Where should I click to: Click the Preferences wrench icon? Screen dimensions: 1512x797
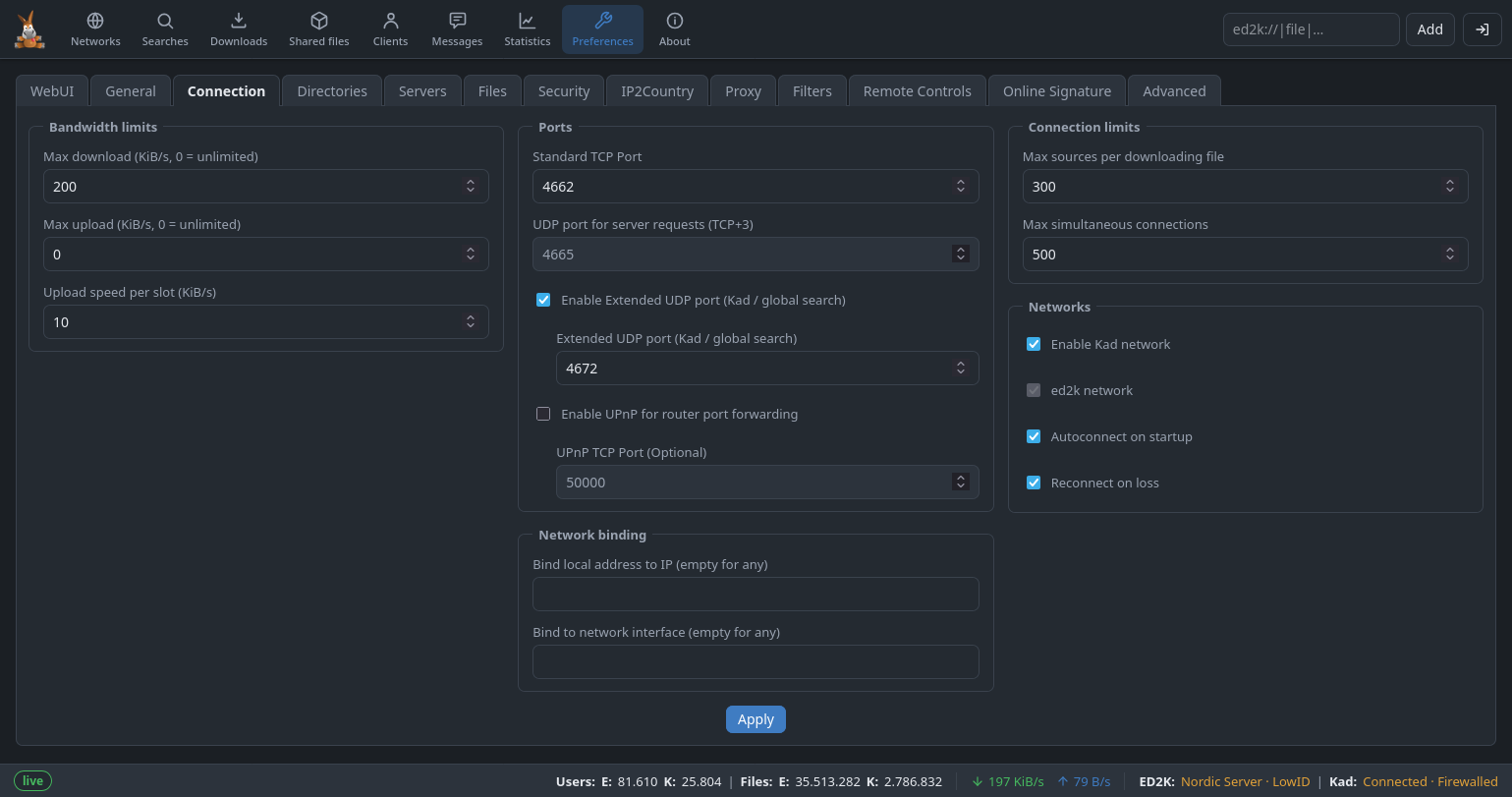click(603, 21)
